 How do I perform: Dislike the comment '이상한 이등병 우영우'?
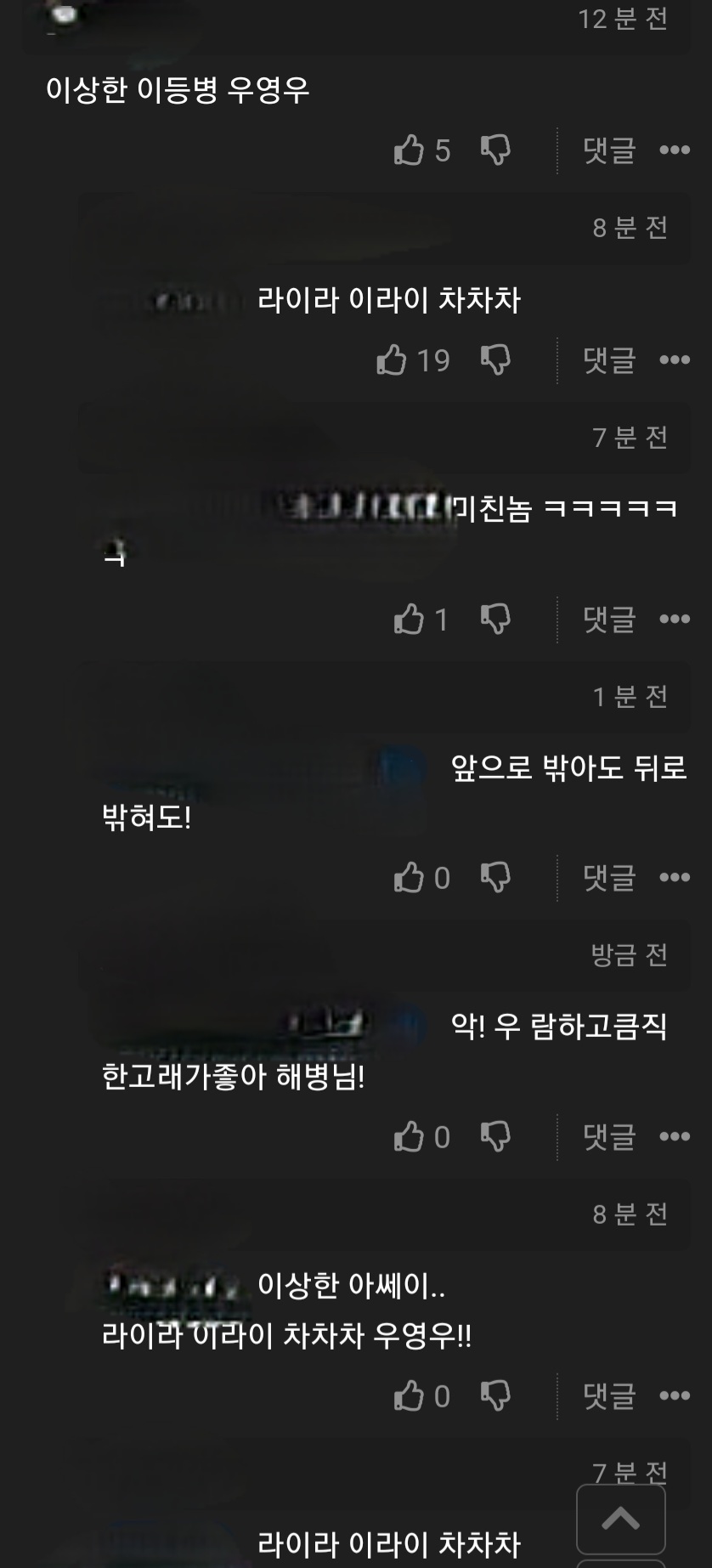[495, 150]
